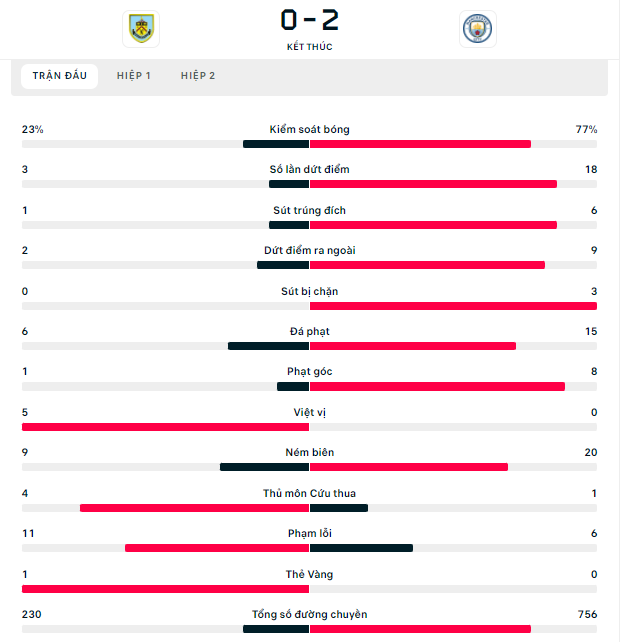Click the Kiểm soát bóng possession bar
The width and height of the screenshot is (620, 642).
point(309,144)
